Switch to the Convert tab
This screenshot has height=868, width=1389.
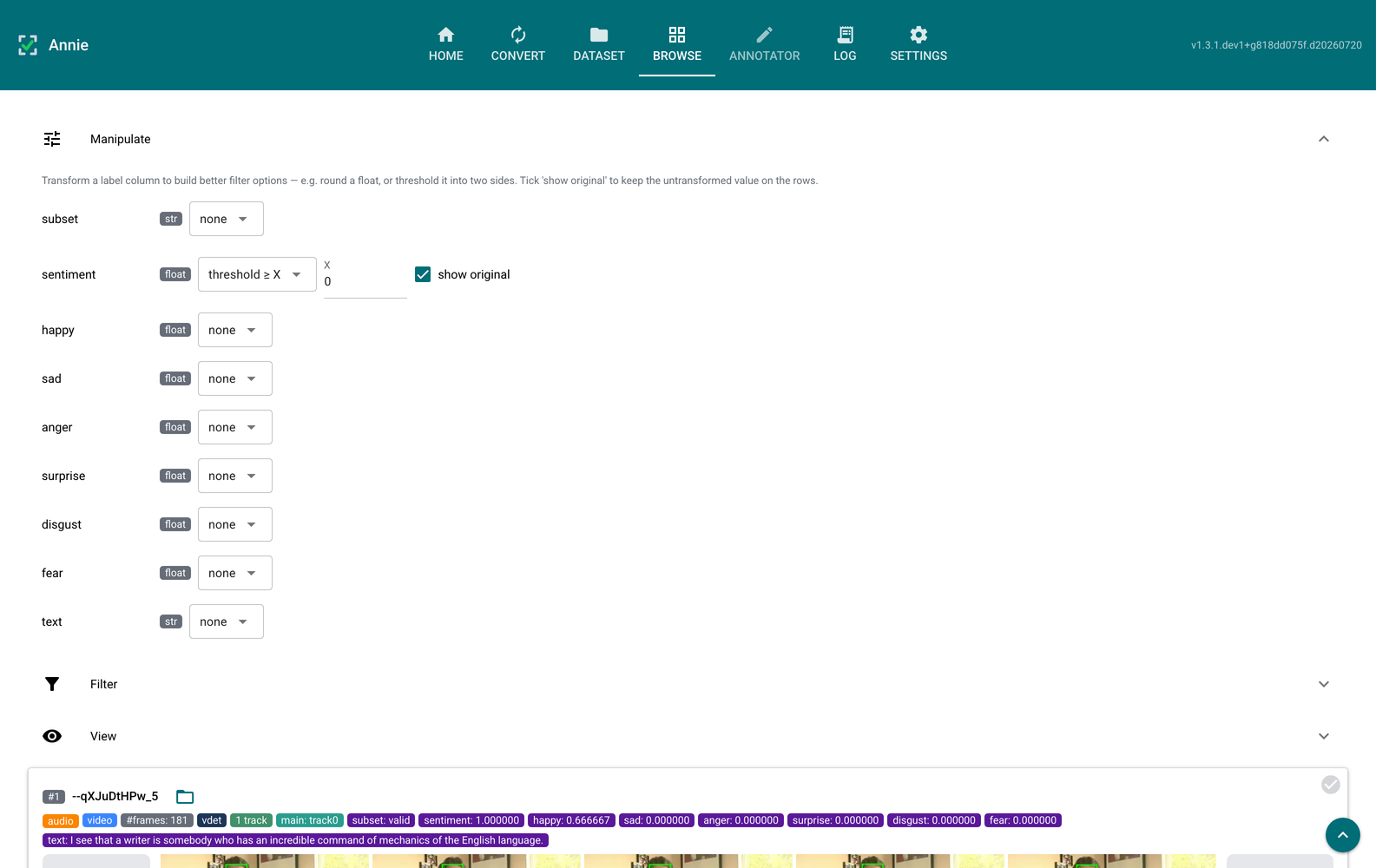coord(518,45)
